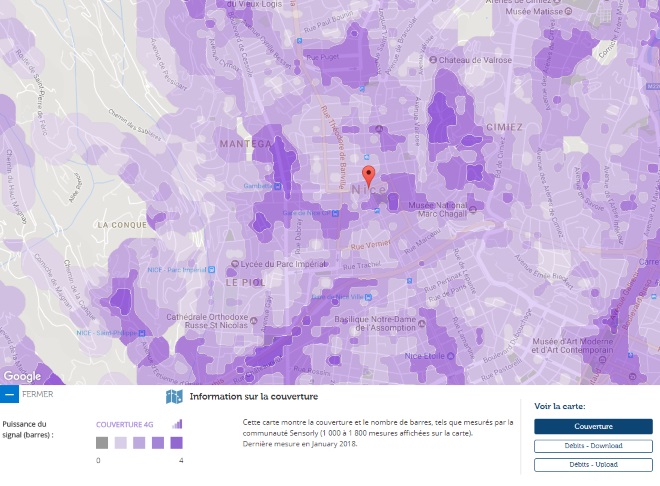Show the Couverture map view
Image resolution: width=660 pixels, height=486 pixels.
593,426
